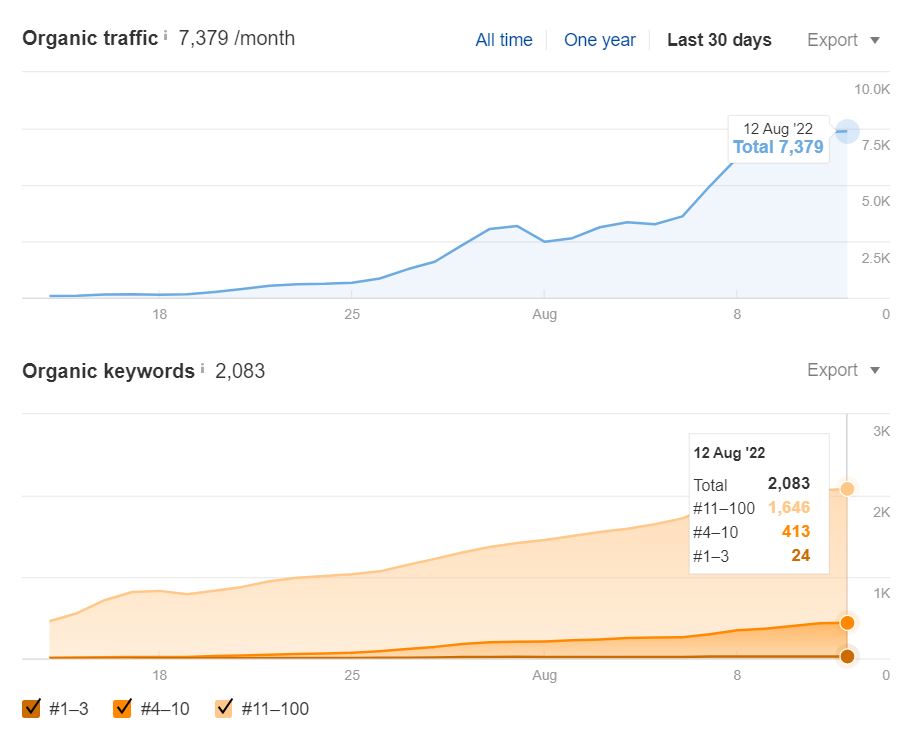Show the All time traffic range

(504, 40)
